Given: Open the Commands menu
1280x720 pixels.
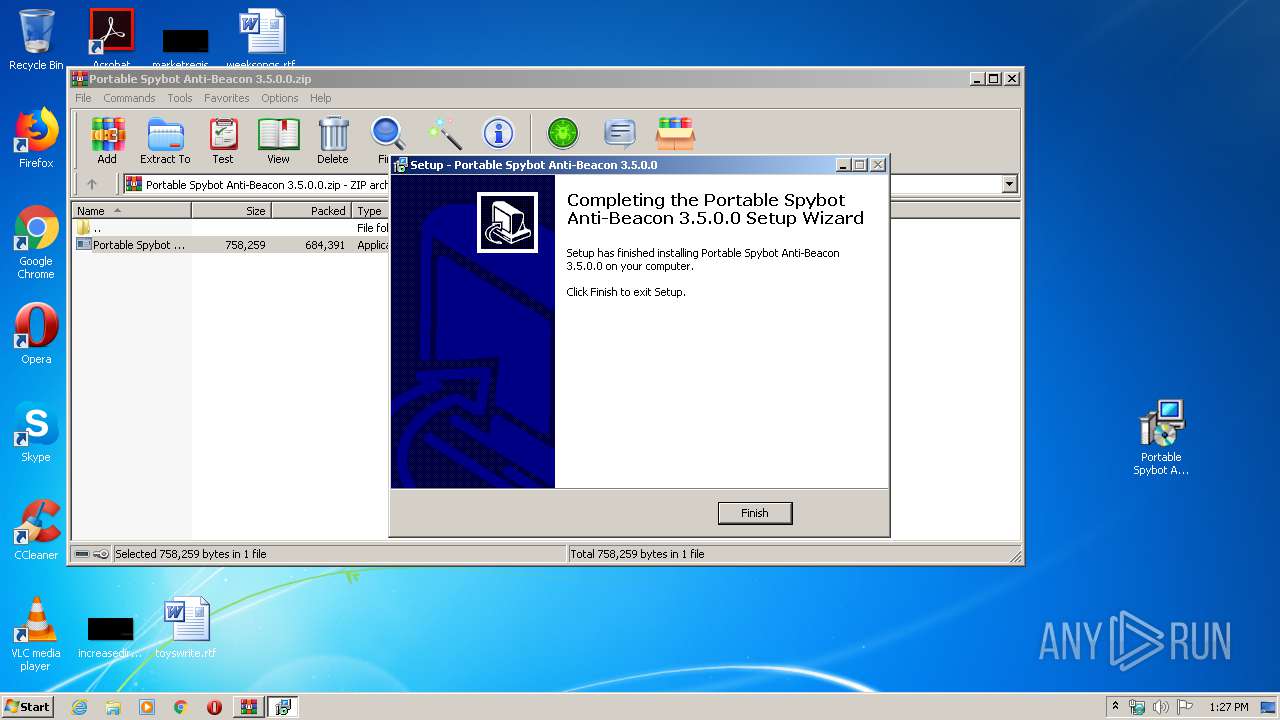Looking at the screenshot, I should [129, 98].
